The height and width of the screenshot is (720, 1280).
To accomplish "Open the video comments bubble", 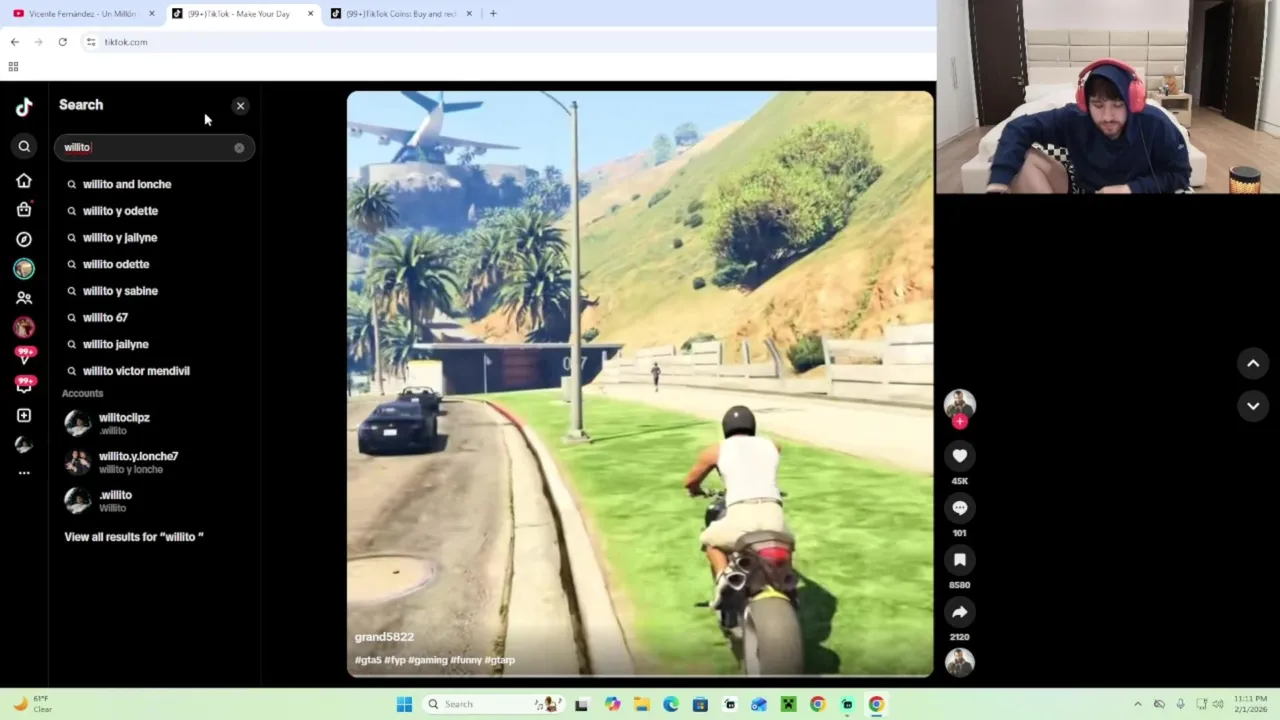I will 959,508.
